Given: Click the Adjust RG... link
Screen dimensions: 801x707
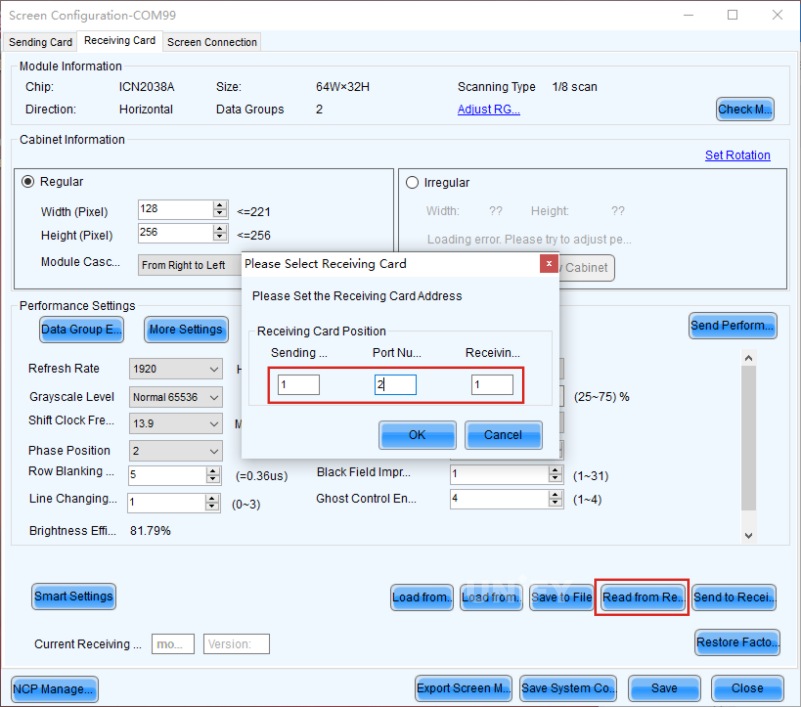Looking at the screenshot, I should pos(488,109).
